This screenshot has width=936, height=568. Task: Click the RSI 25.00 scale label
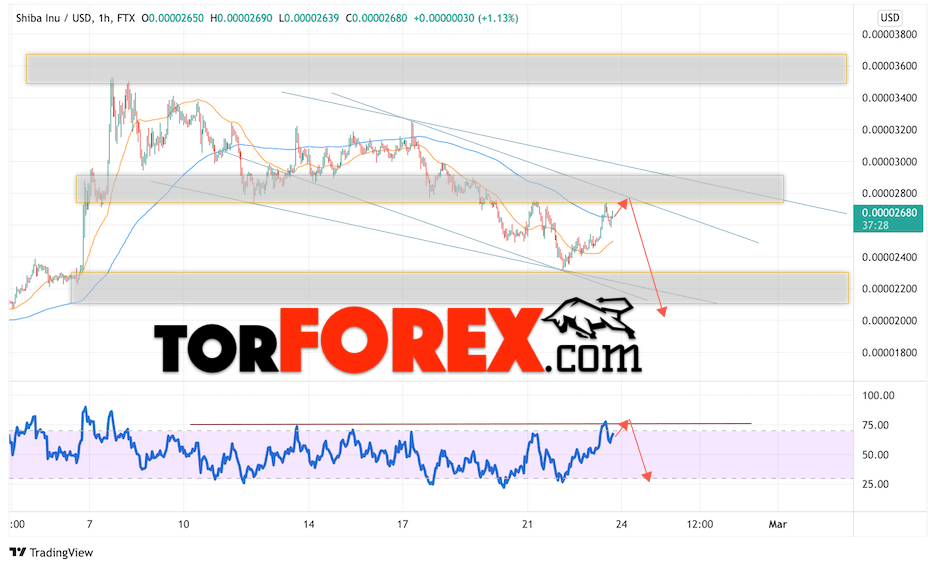875,484
